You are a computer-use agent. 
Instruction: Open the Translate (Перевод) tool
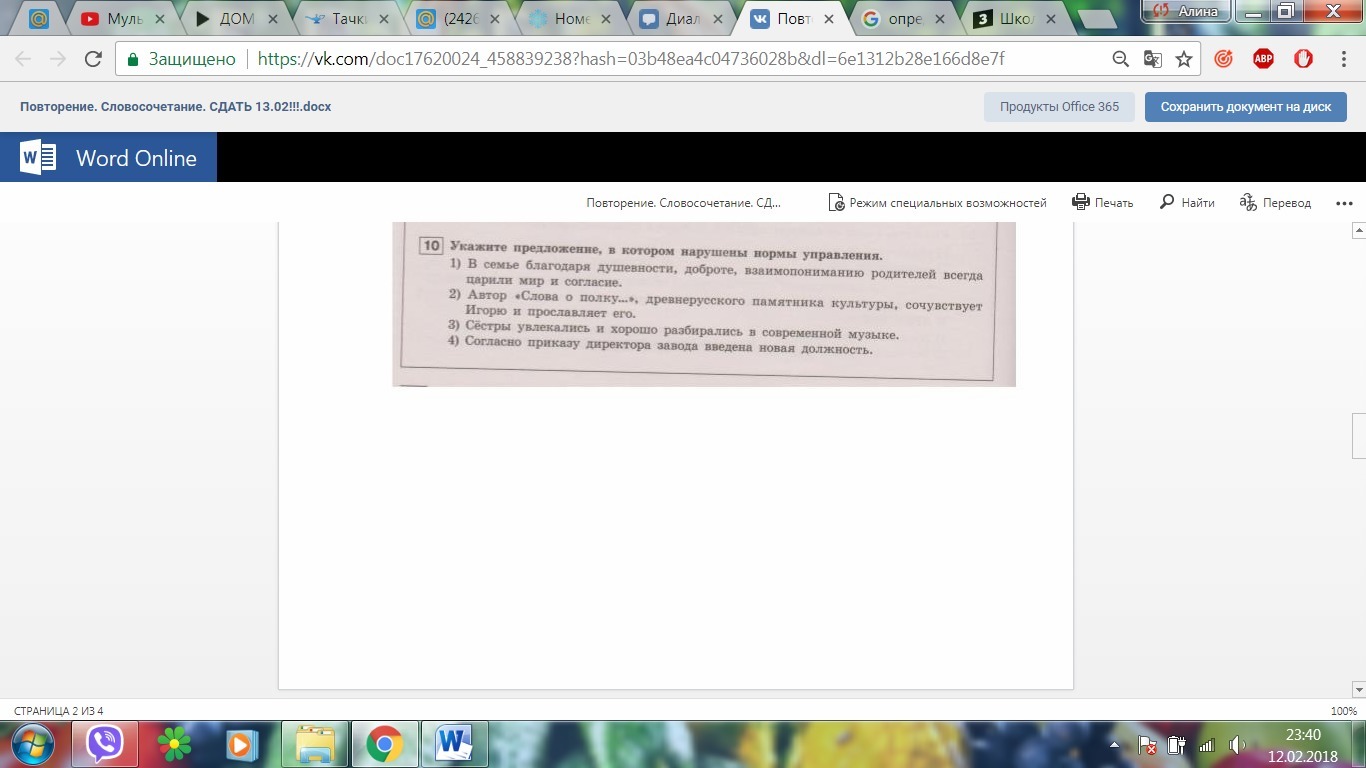(1275, 202)
